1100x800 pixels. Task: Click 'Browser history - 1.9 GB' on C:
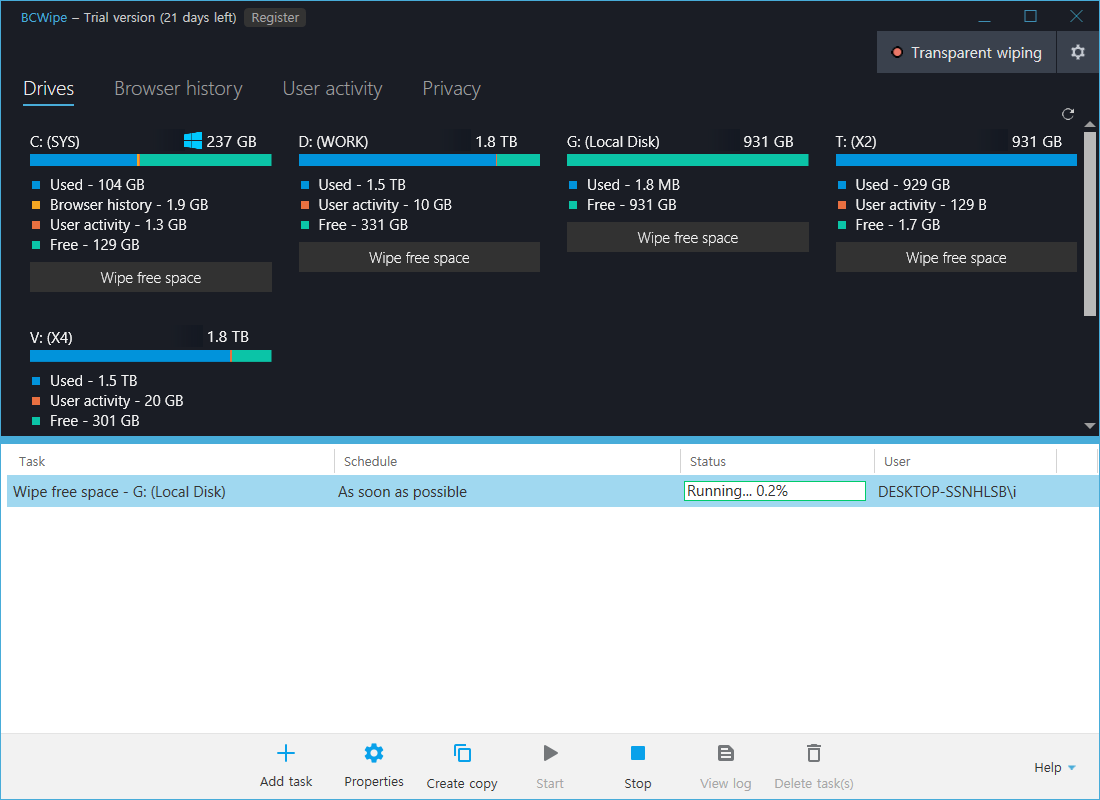coord(129,205)
